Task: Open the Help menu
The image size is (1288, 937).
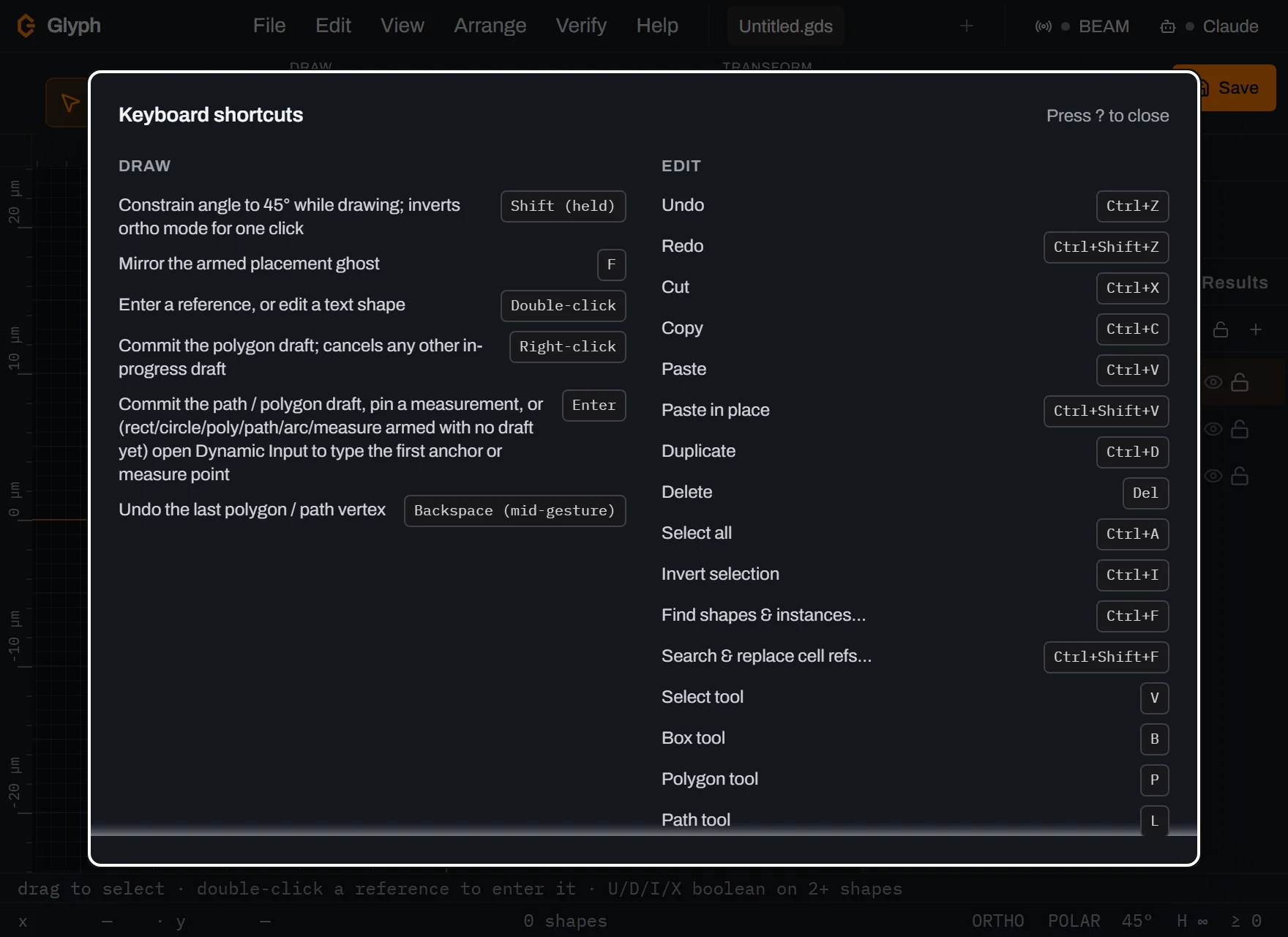Action: click(657, 26)
